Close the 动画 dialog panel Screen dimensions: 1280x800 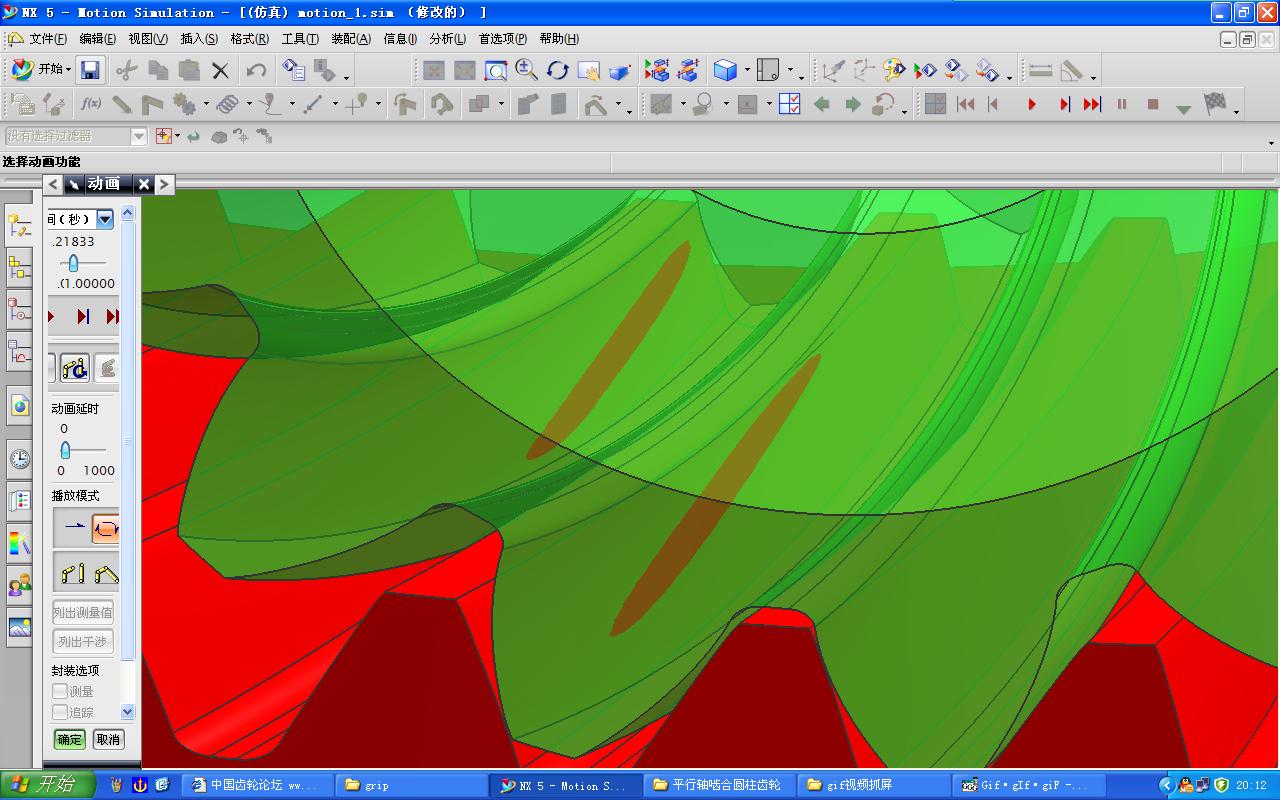point(144,184)
